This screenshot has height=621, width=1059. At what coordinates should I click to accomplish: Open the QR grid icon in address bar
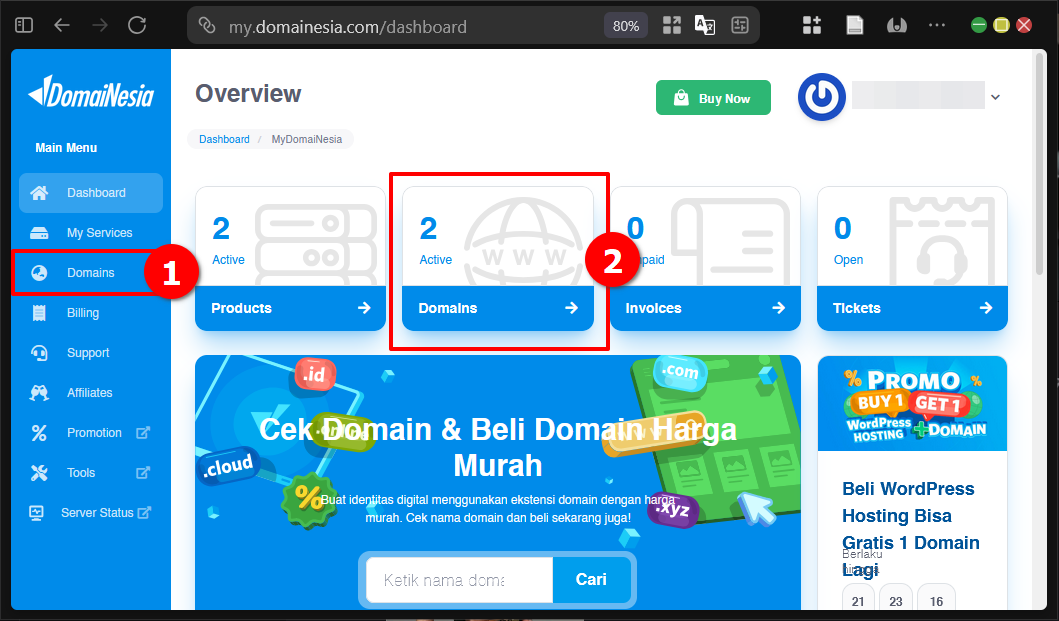[x=671, y=26]
